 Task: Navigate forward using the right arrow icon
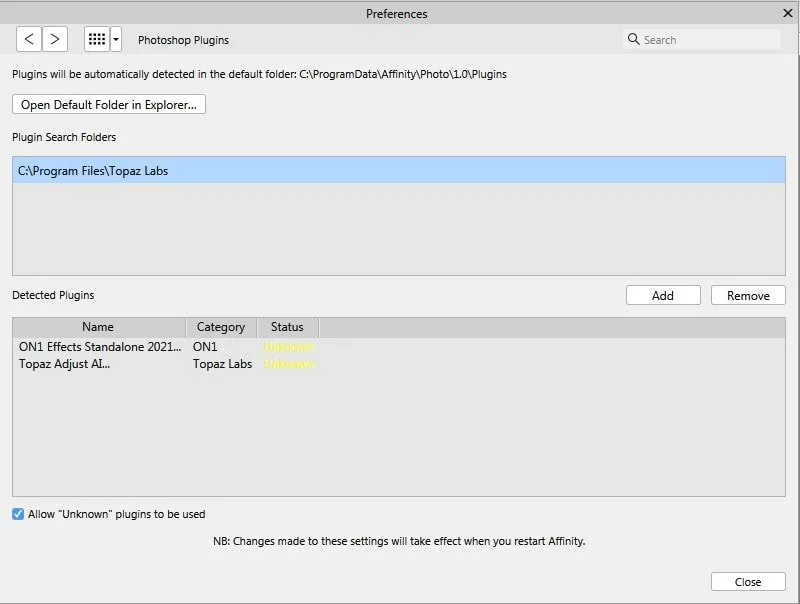click(x=53, y=39)
